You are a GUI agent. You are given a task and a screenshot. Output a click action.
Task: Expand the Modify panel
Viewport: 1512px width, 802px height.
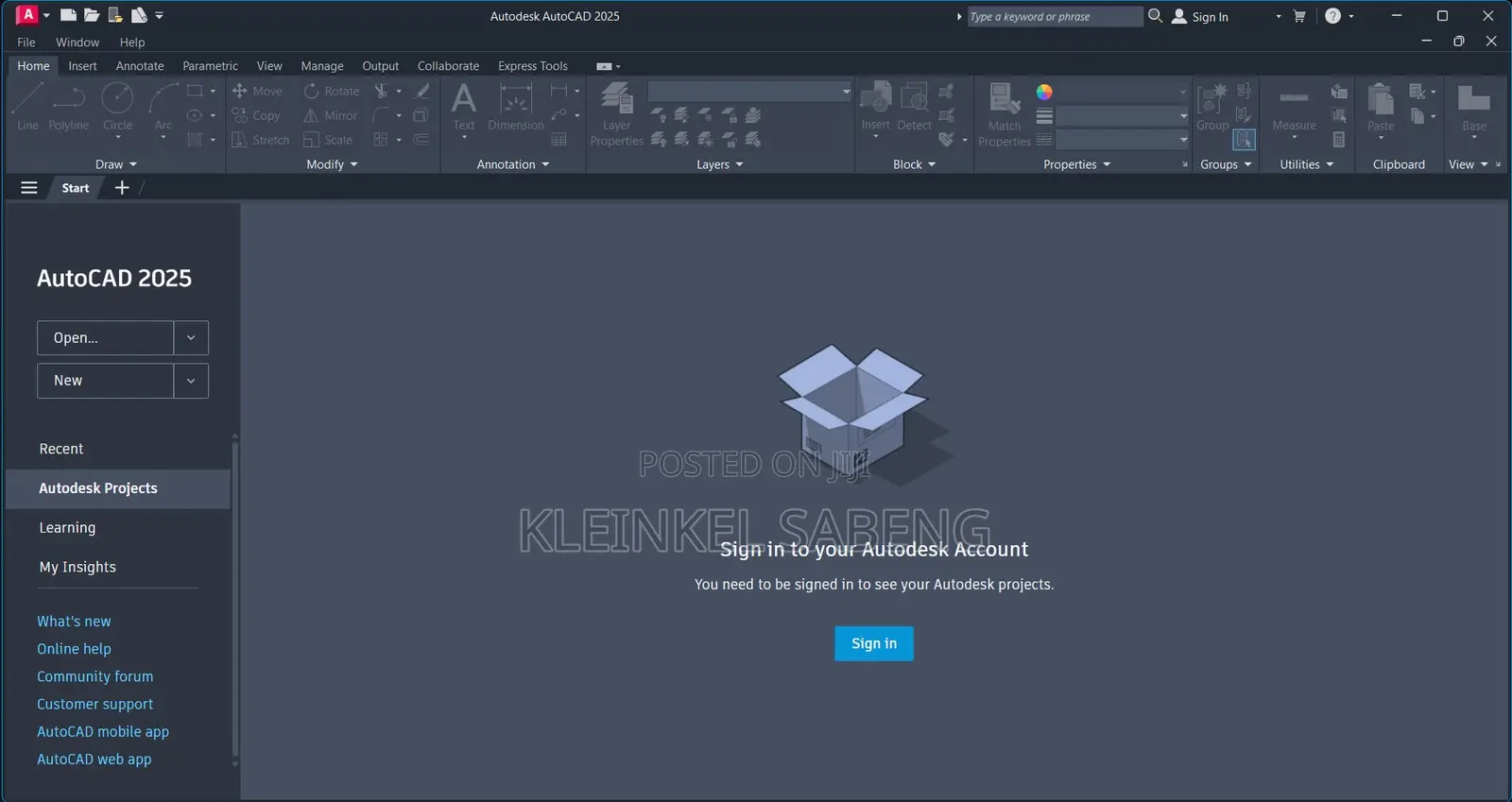[332, 164]
